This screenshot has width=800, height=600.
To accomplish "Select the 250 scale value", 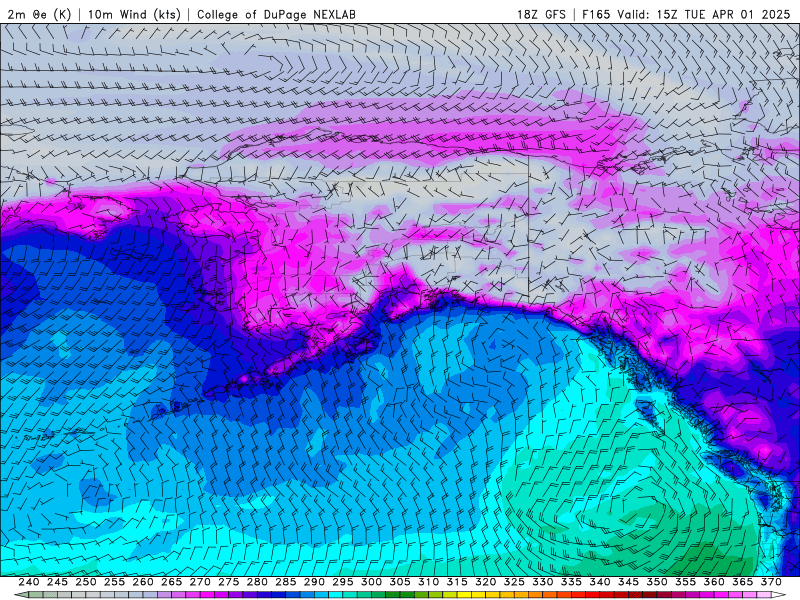I will (x=86, y=582).
